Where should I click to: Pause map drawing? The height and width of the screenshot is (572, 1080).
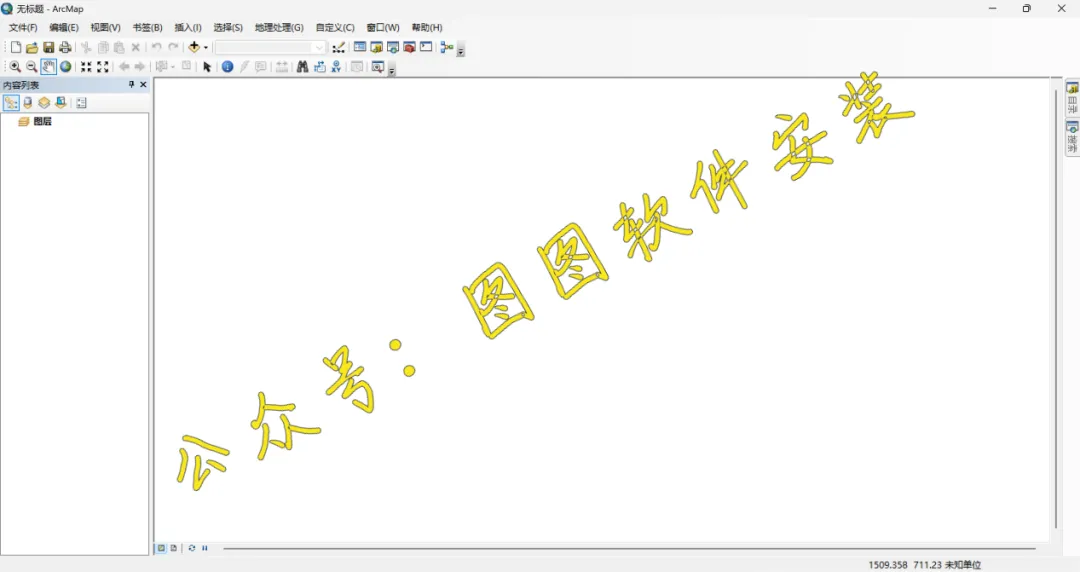coord(205,549)
